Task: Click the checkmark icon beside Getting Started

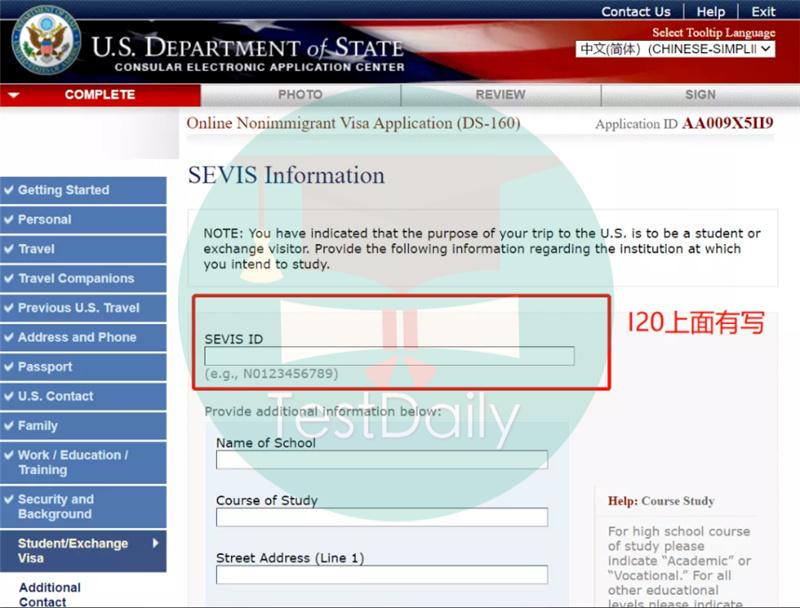Action: pyautogui.click(x=8, y=190)
